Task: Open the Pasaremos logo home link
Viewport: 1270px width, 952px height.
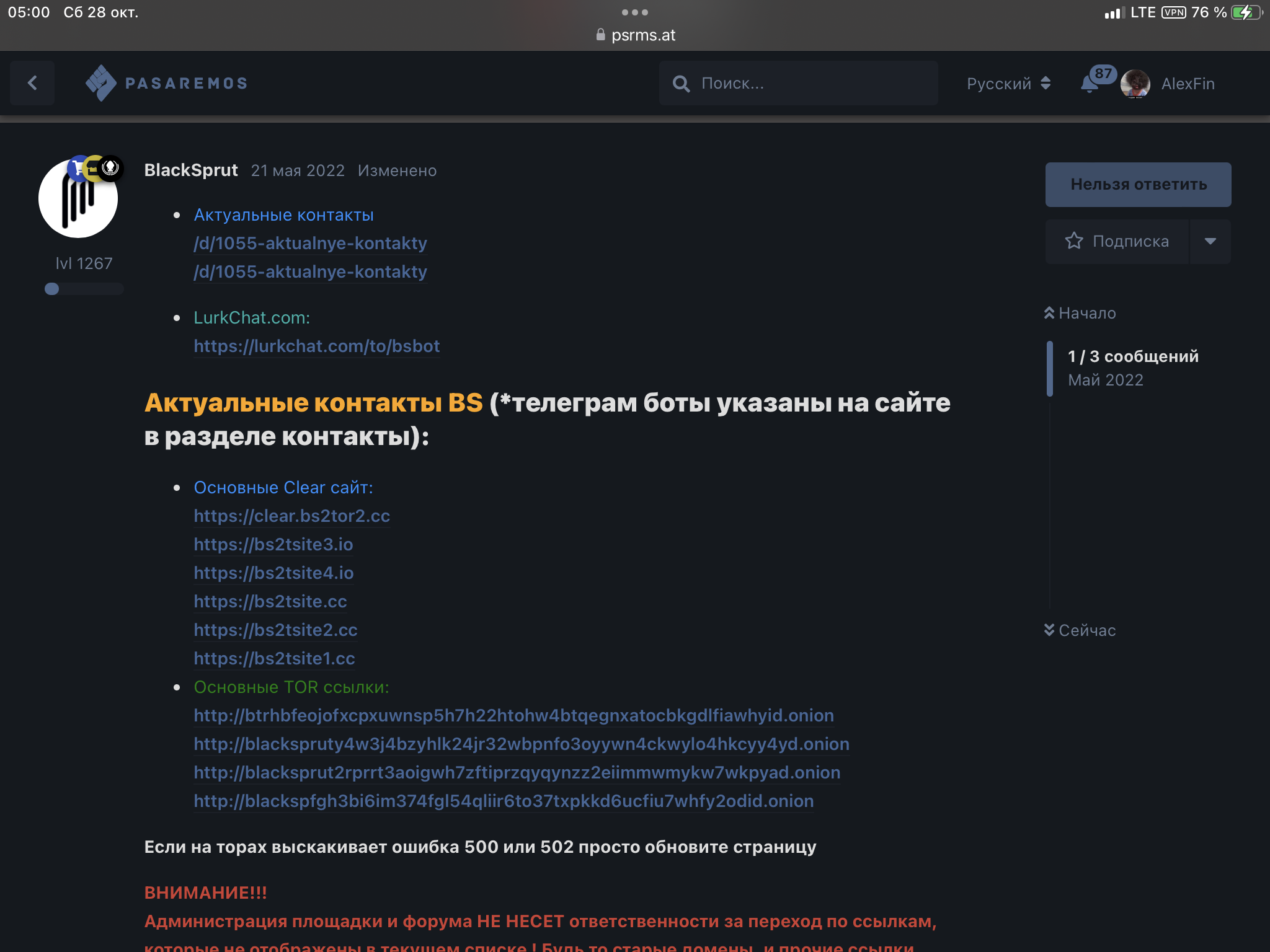Action: coord(166,83)
